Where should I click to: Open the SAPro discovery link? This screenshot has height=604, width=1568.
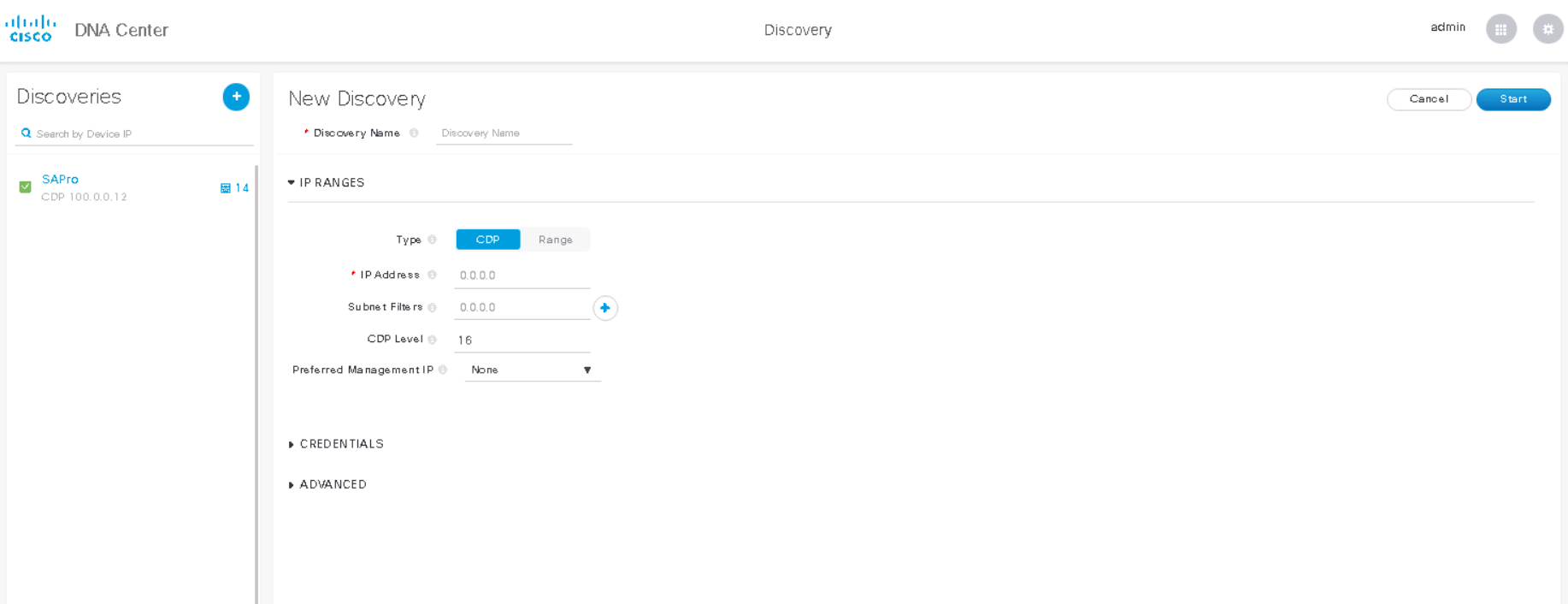tap(60, 179)
